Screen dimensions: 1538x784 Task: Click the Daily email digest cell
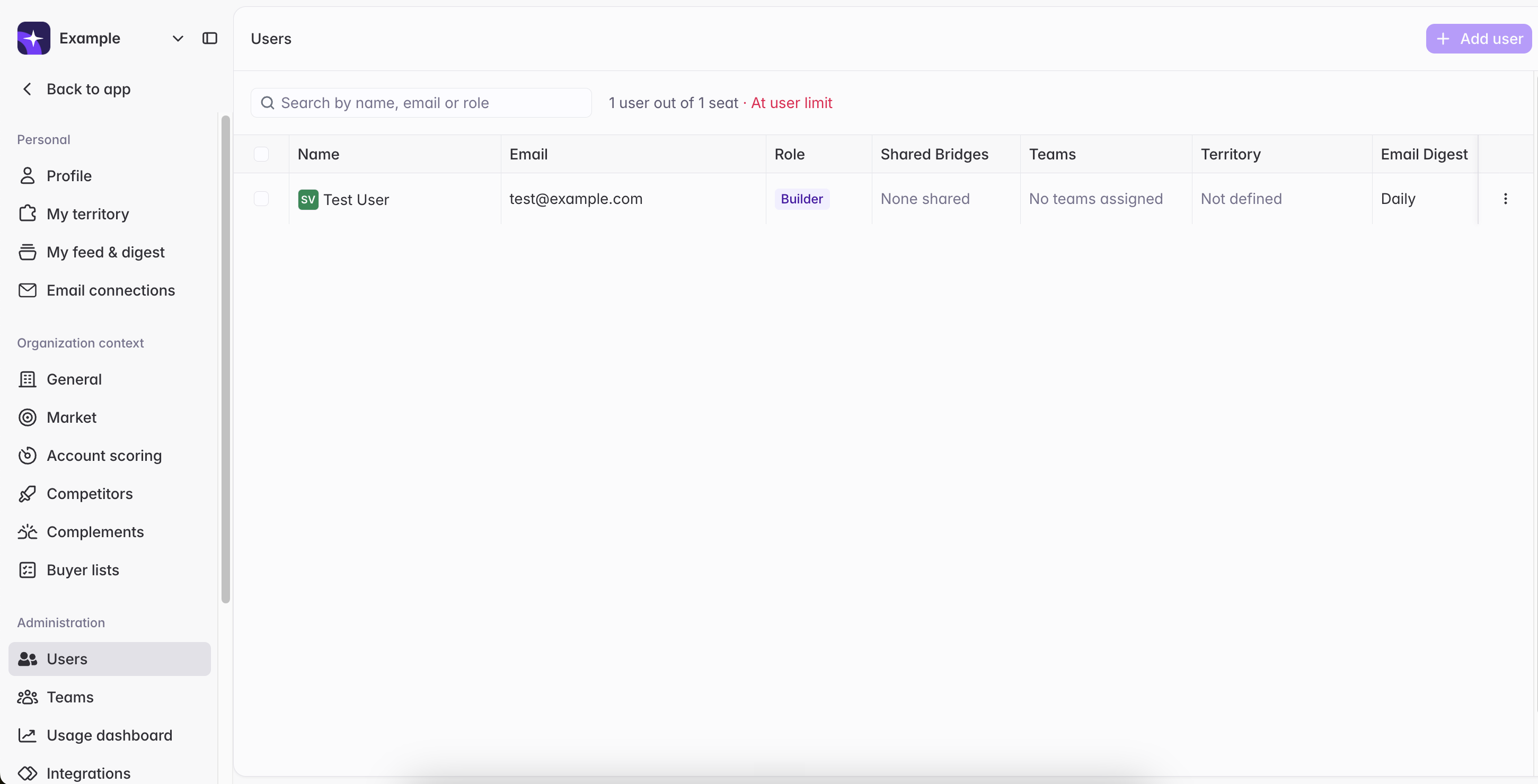pos(1425,199)
